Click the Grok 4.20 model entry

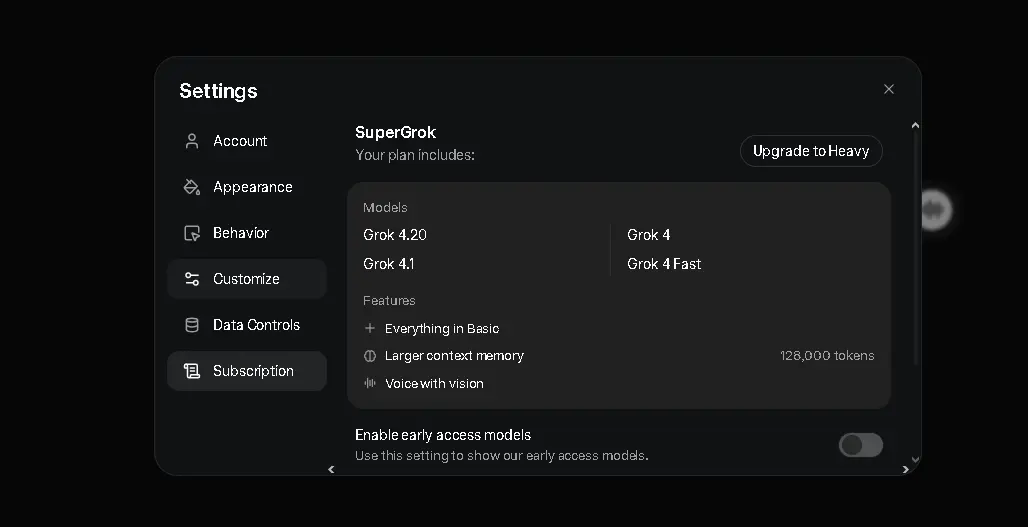[x=395, y=235]
